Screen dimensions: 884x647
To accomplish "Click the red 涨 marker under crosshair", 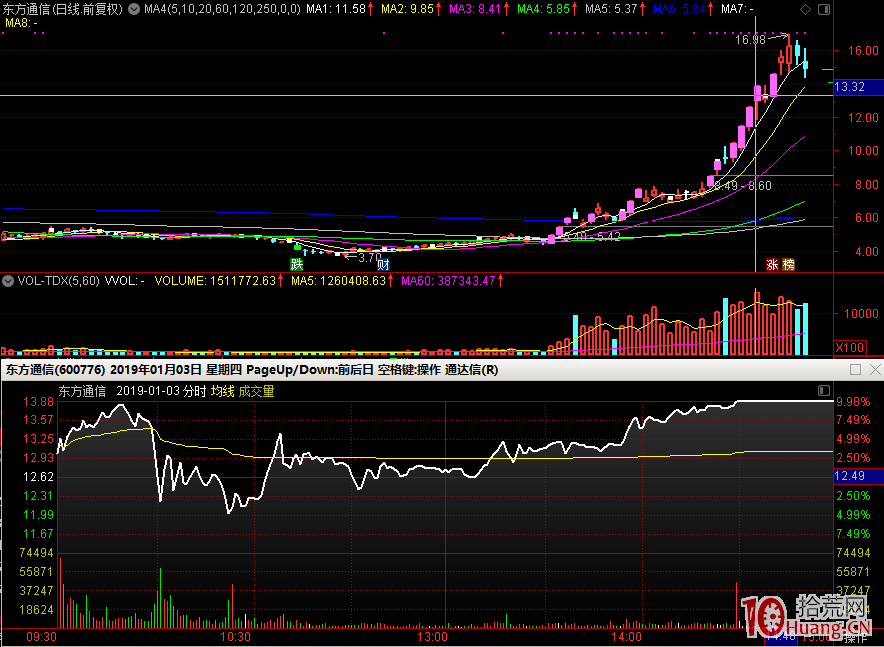I will tap(772, 264).
